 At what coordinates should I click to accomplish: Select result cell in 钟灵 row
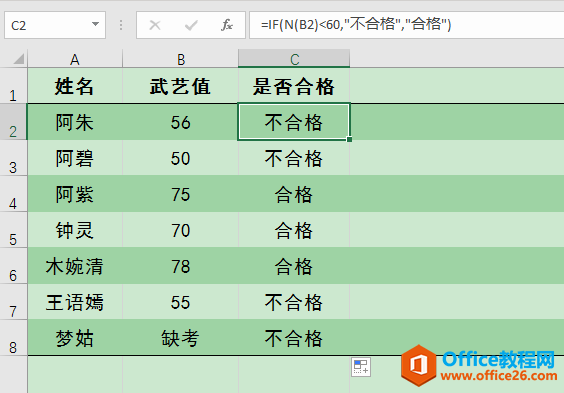click(294, 230)
